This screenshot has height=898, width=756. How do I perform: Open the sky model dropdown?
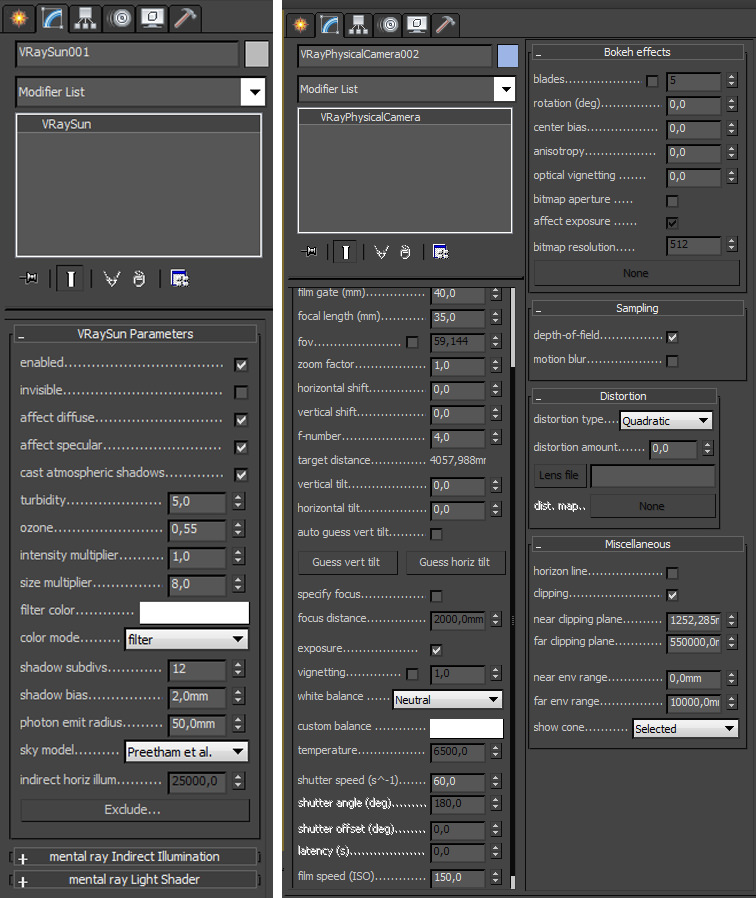pos(186,751)
